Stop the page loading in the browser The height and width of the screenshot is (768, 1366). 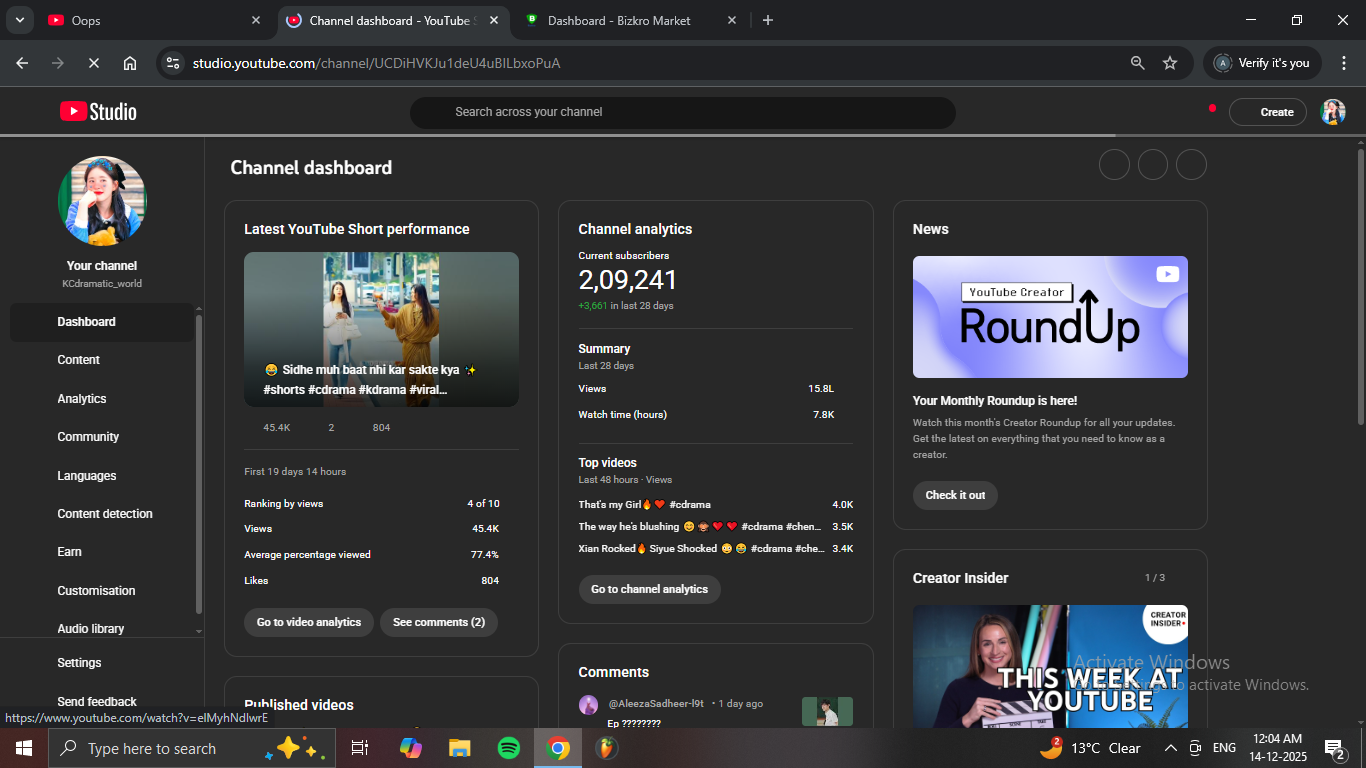click(x=93, y=63)
